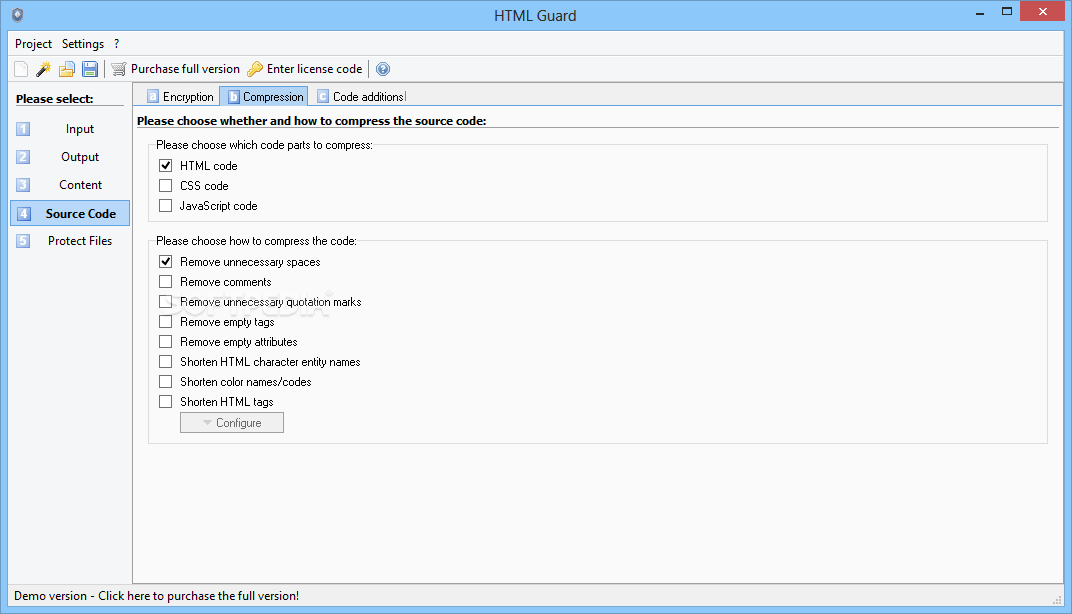The width and height of the screenshot is (1072, 614).
Task: Click the step 1 number icon beside Input
Action: 23,129
